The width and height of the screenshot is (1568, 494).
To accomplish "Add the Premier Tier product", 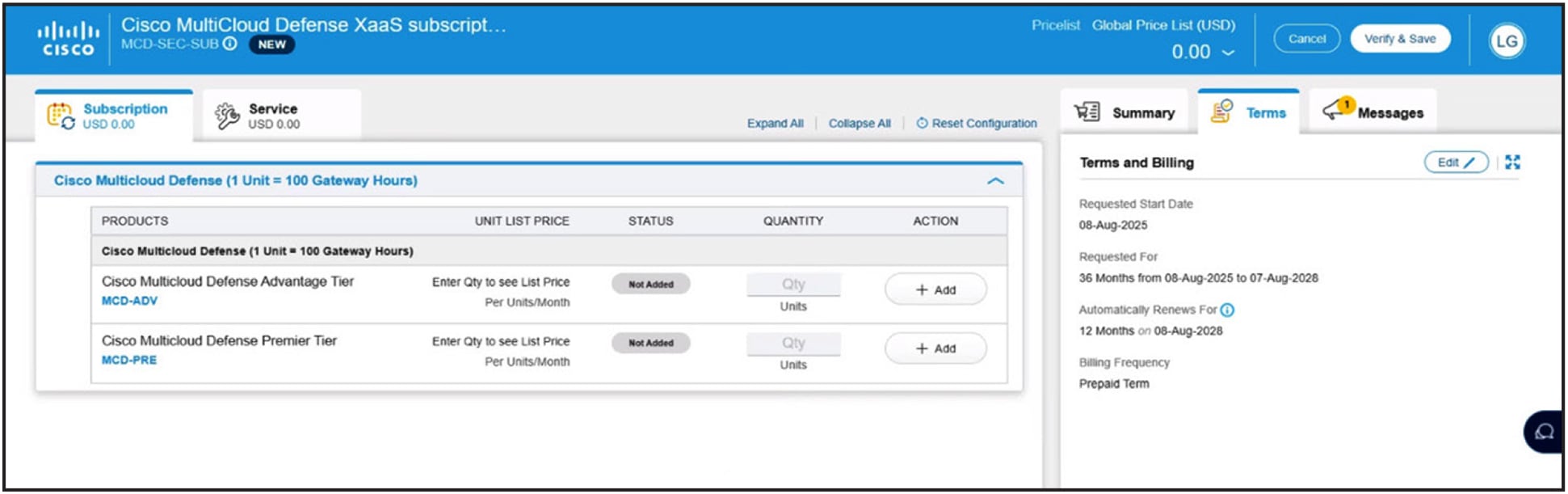I will tap(935, 348).
